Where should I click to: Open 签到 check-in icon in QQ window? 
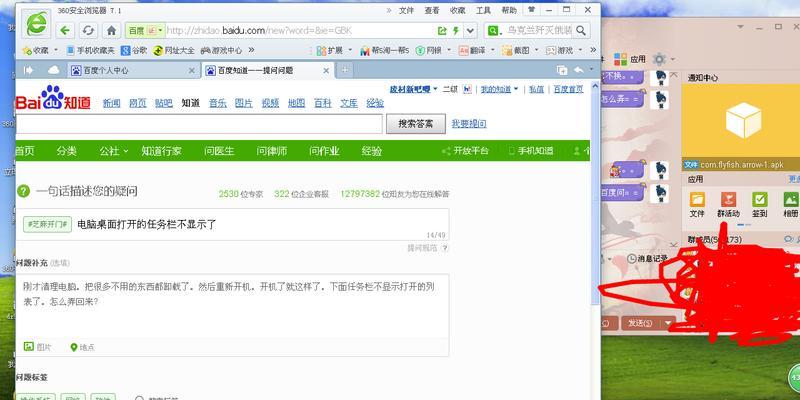(x=760, y=199)
